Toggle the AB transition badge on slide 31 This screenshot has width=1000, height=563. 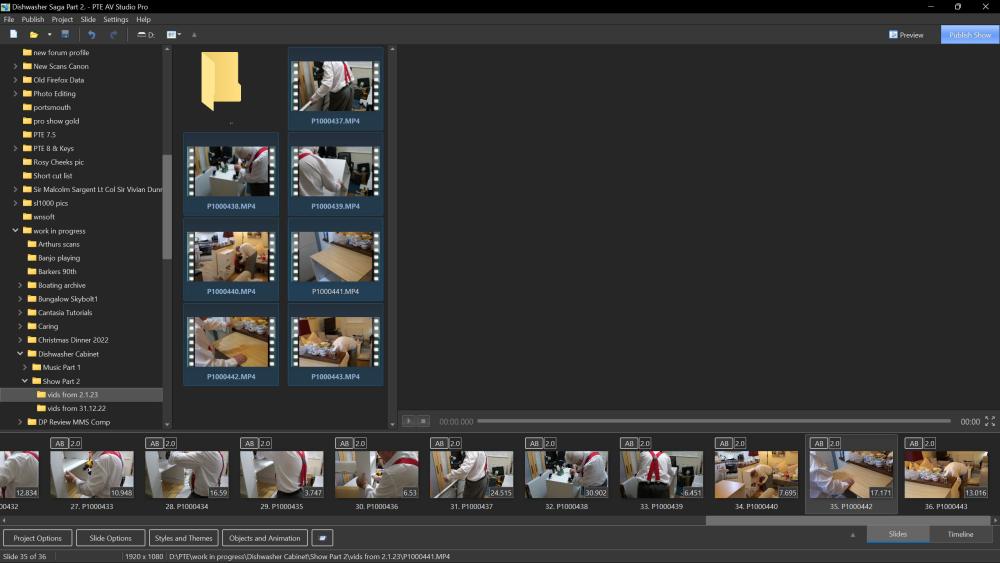pos(439,443)
